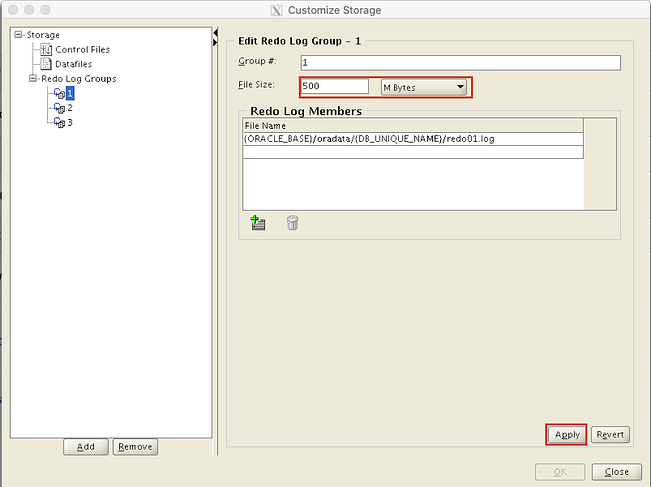Open the M Bytes unit dropdown
Screen dimensions: 651x487
pyautogui.click(x=423, y=87)
